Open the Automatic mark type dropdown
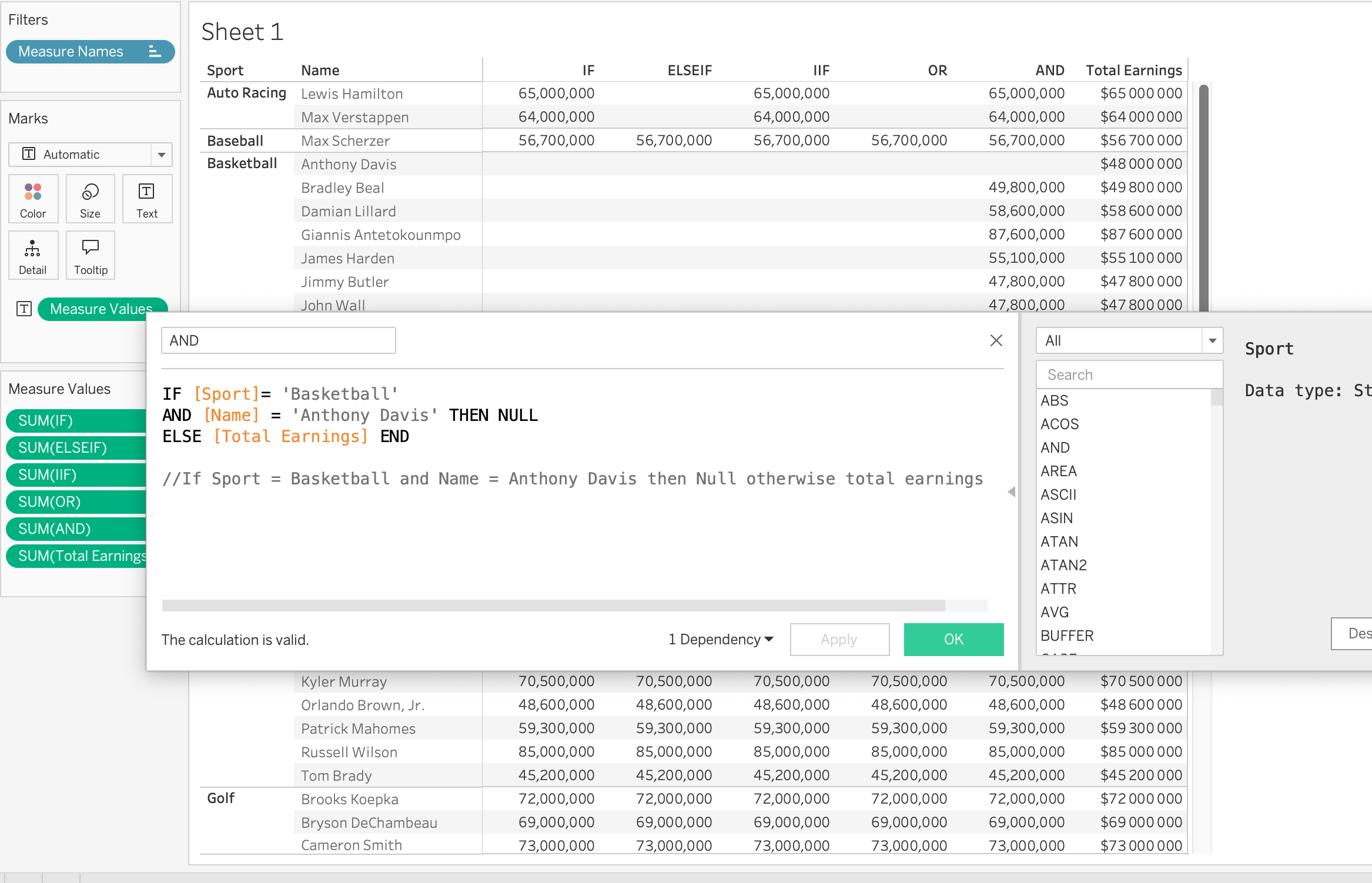 coord(161,155)
